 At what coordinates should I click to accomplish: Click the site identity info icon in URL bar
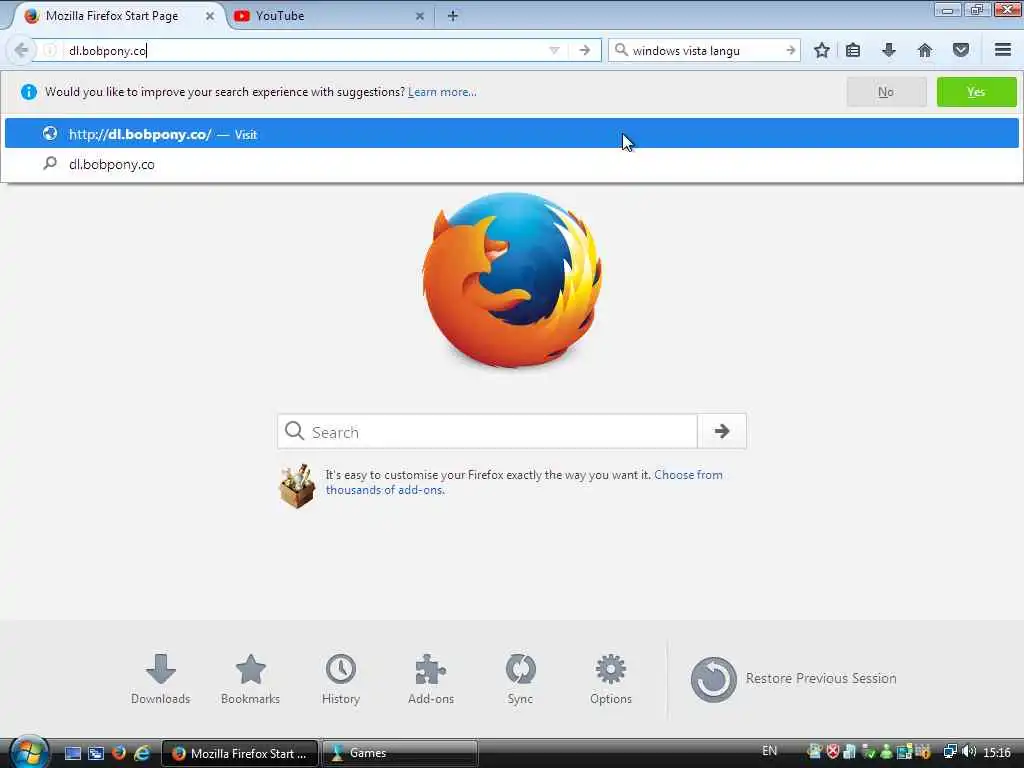point(50,50)
